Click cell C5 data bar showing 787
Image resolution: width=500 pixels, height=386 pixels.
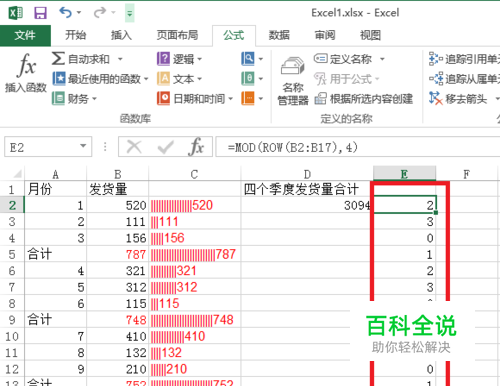194,254
